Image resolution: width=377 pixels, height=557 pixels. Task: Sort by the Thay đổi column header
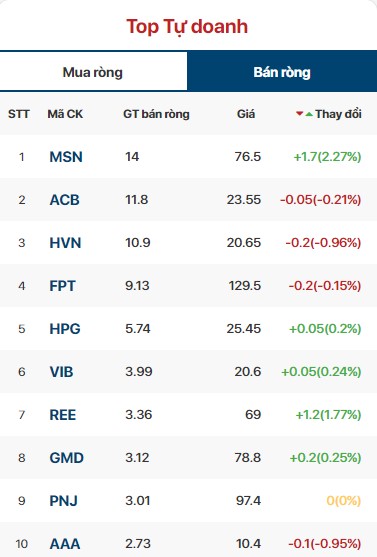(339, 114)
